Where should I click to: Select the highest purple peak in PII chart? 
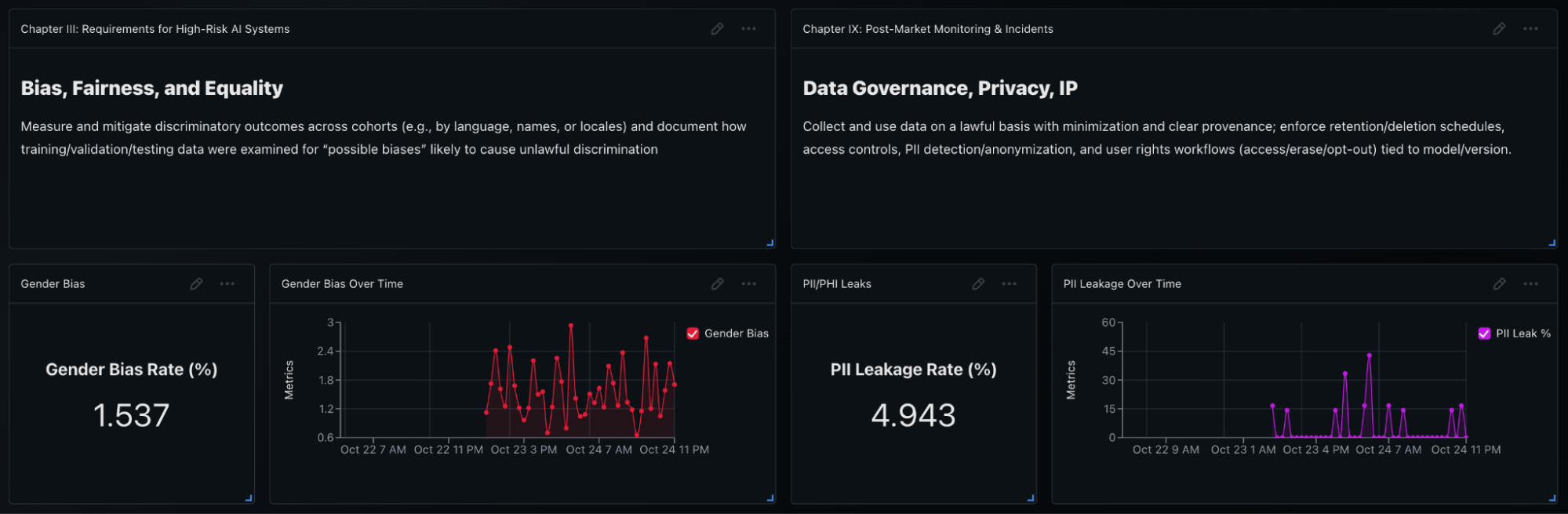click(1369, 355)
